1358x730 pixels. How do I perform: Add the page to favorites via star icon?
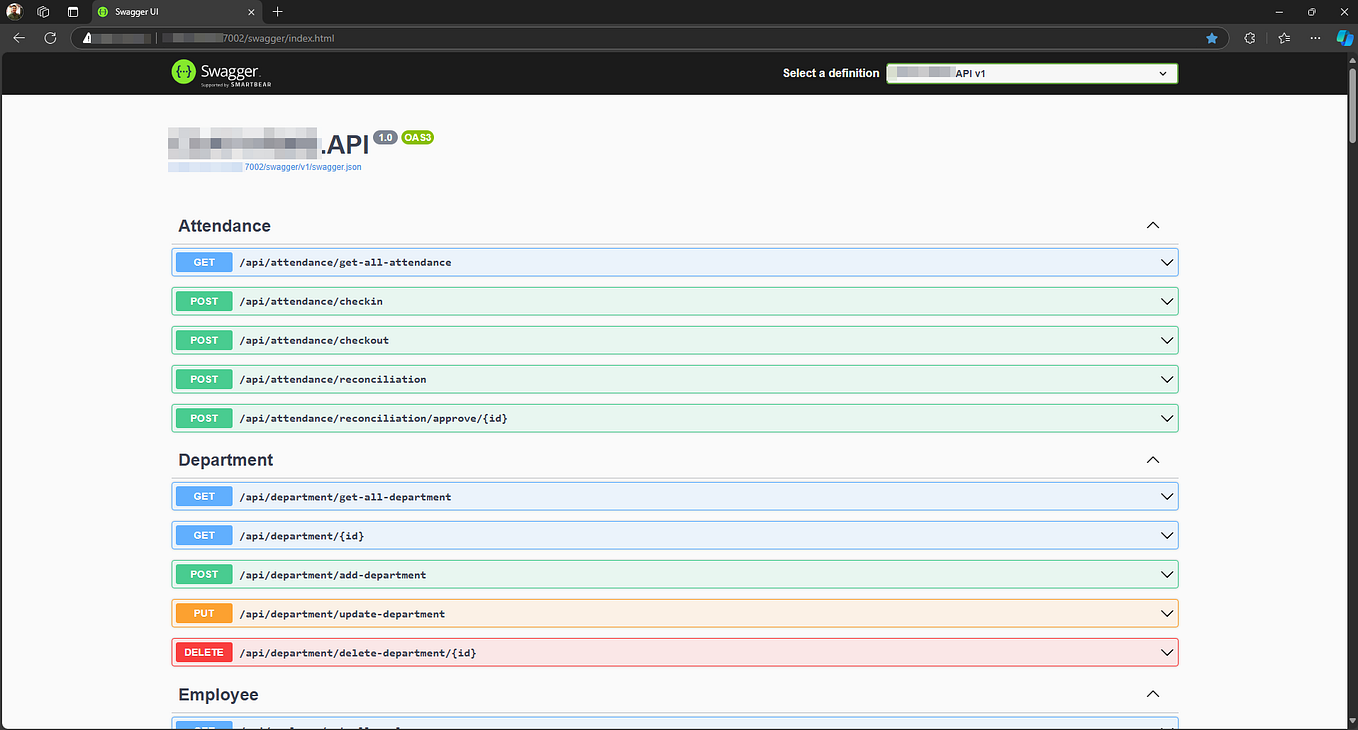pyautogui.click(x=1212, y=38)
